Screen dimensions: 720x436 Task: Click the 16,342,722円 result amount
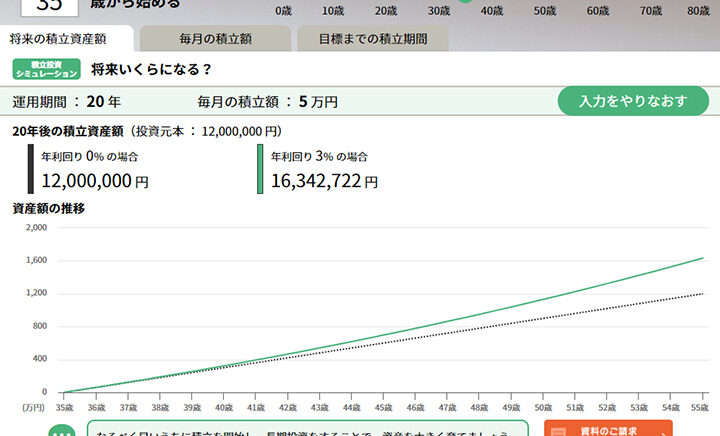tap(324, 181)
